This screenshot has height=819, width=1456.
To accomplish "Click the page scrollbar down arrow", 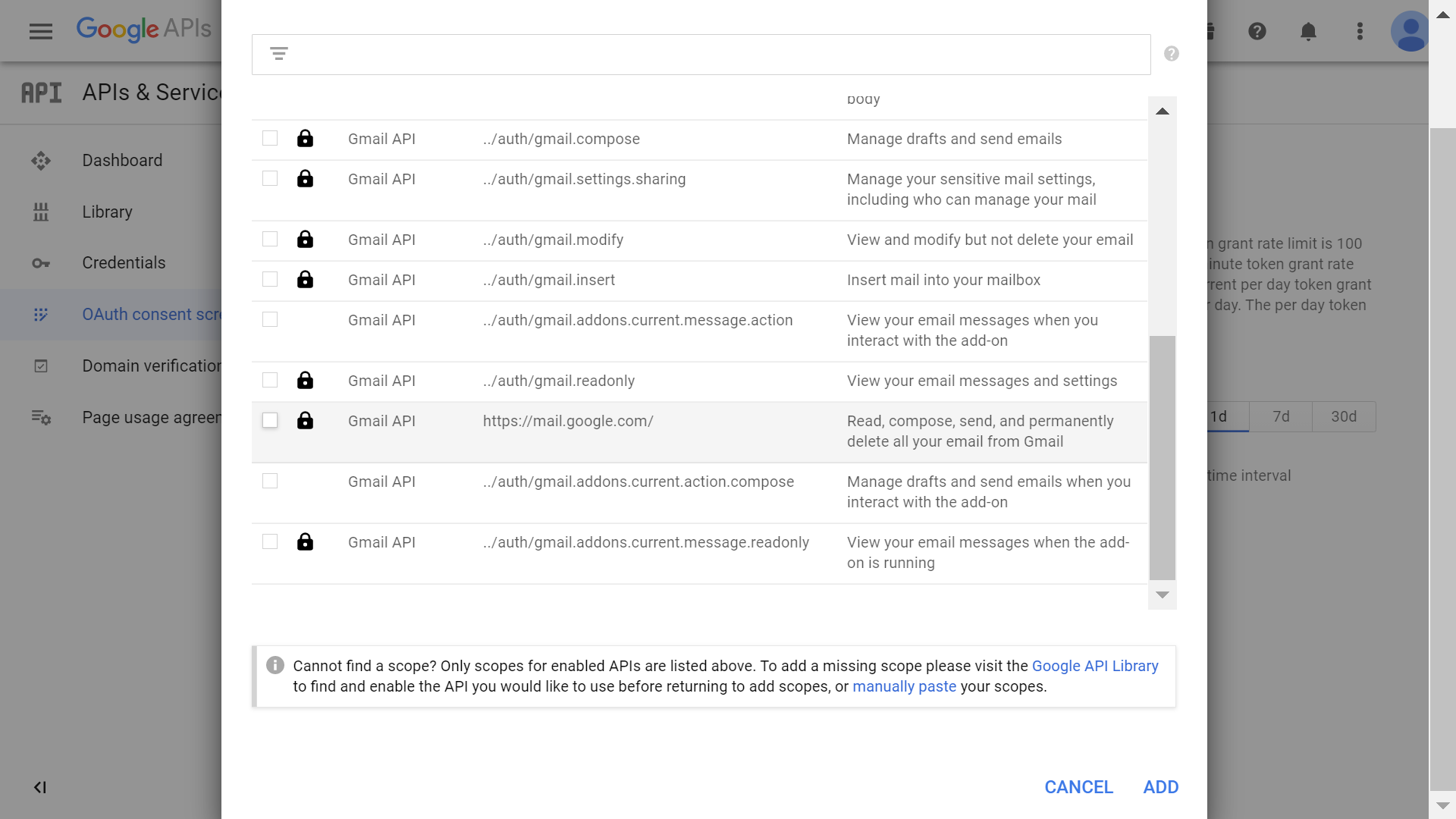I will pyautogui.click(x=1442, y=805).
